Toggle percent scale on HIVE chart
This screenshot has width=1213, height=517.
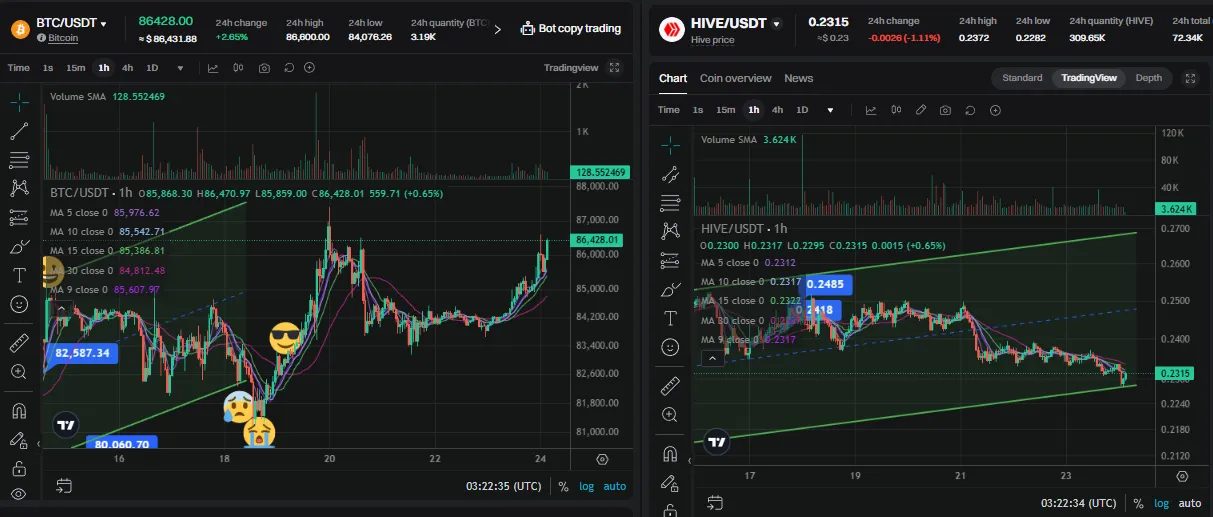point(1138,503)
